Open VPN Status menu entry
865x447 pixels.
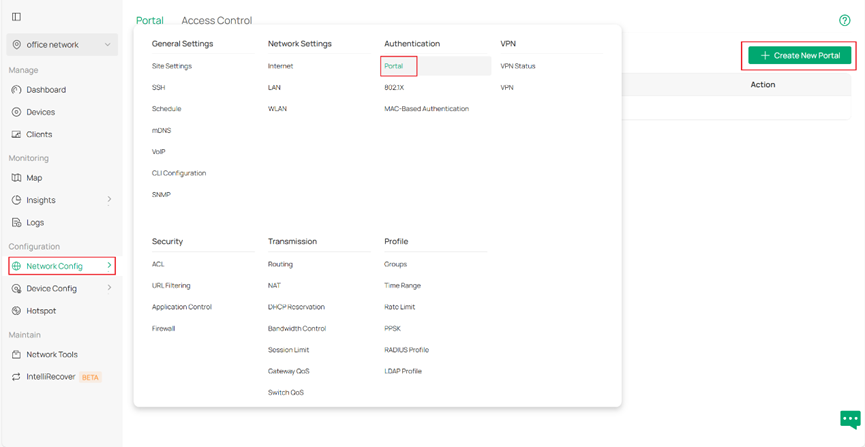[x=518, y=66]
